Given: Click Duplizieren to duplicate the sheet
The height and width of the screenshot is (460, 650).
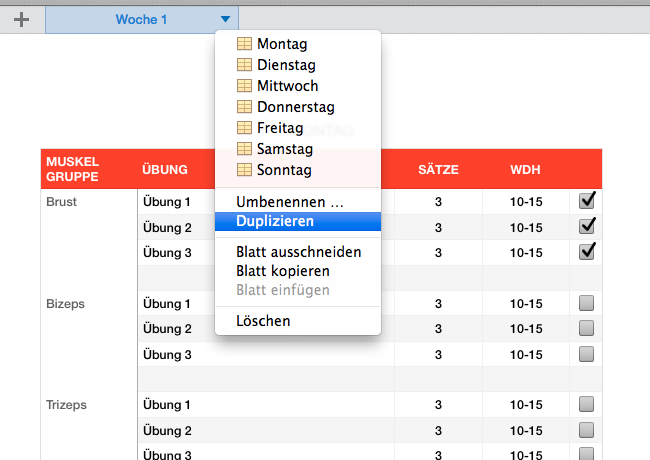Looking at the screenshot, I should (275, 221).
